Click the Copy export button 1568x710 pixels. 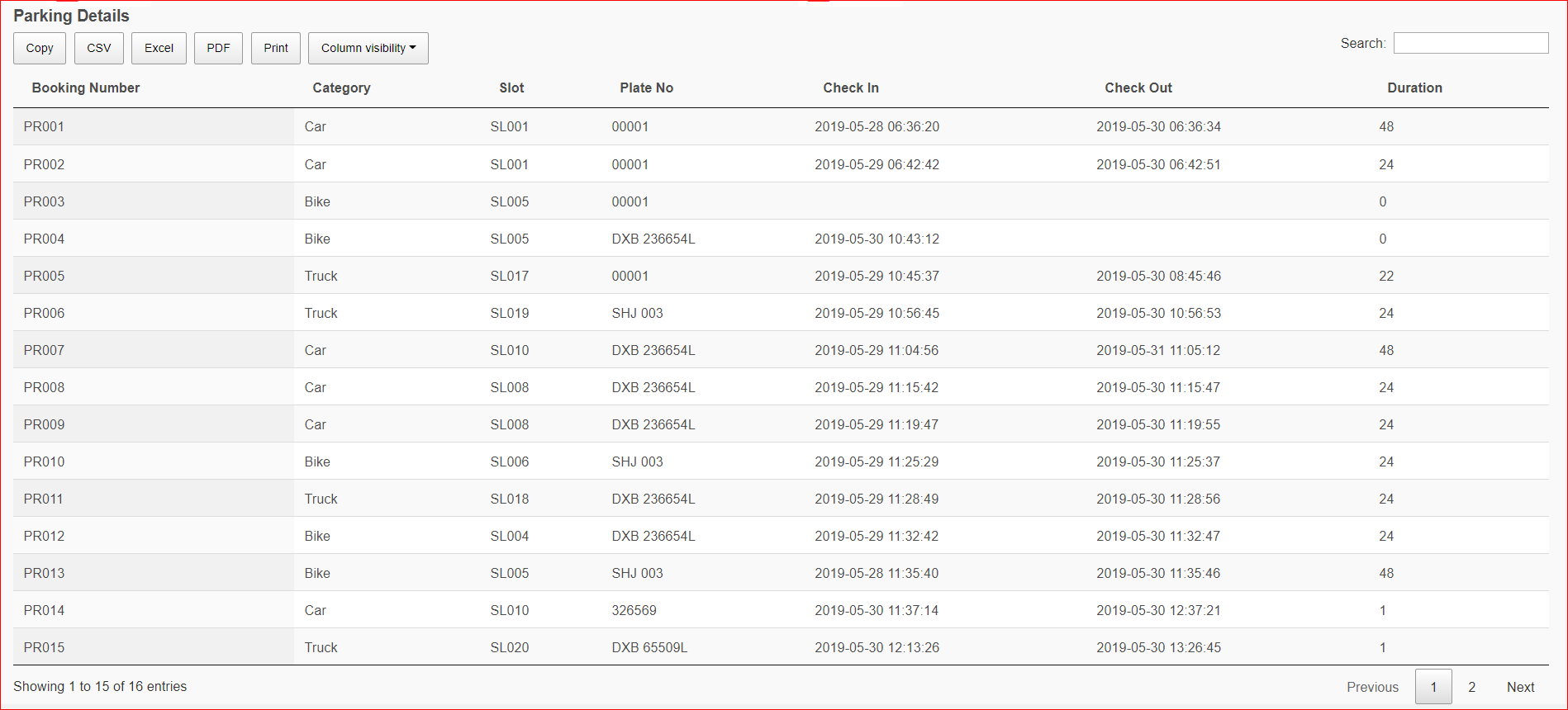[x=40, y=48]
